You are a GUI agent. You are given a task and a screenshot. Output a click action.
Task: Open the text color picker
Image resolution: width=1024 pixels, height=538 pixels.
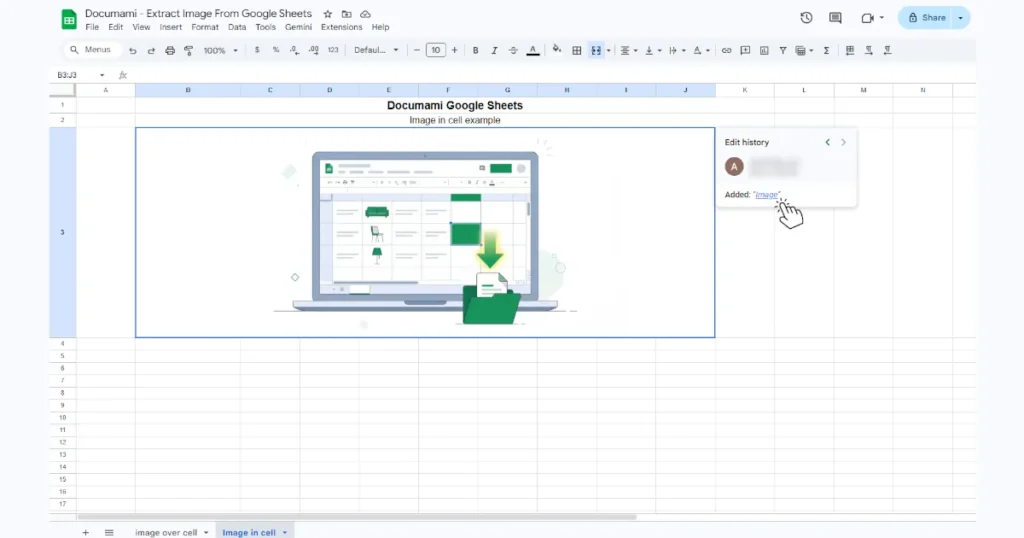[x=533, y=50]
